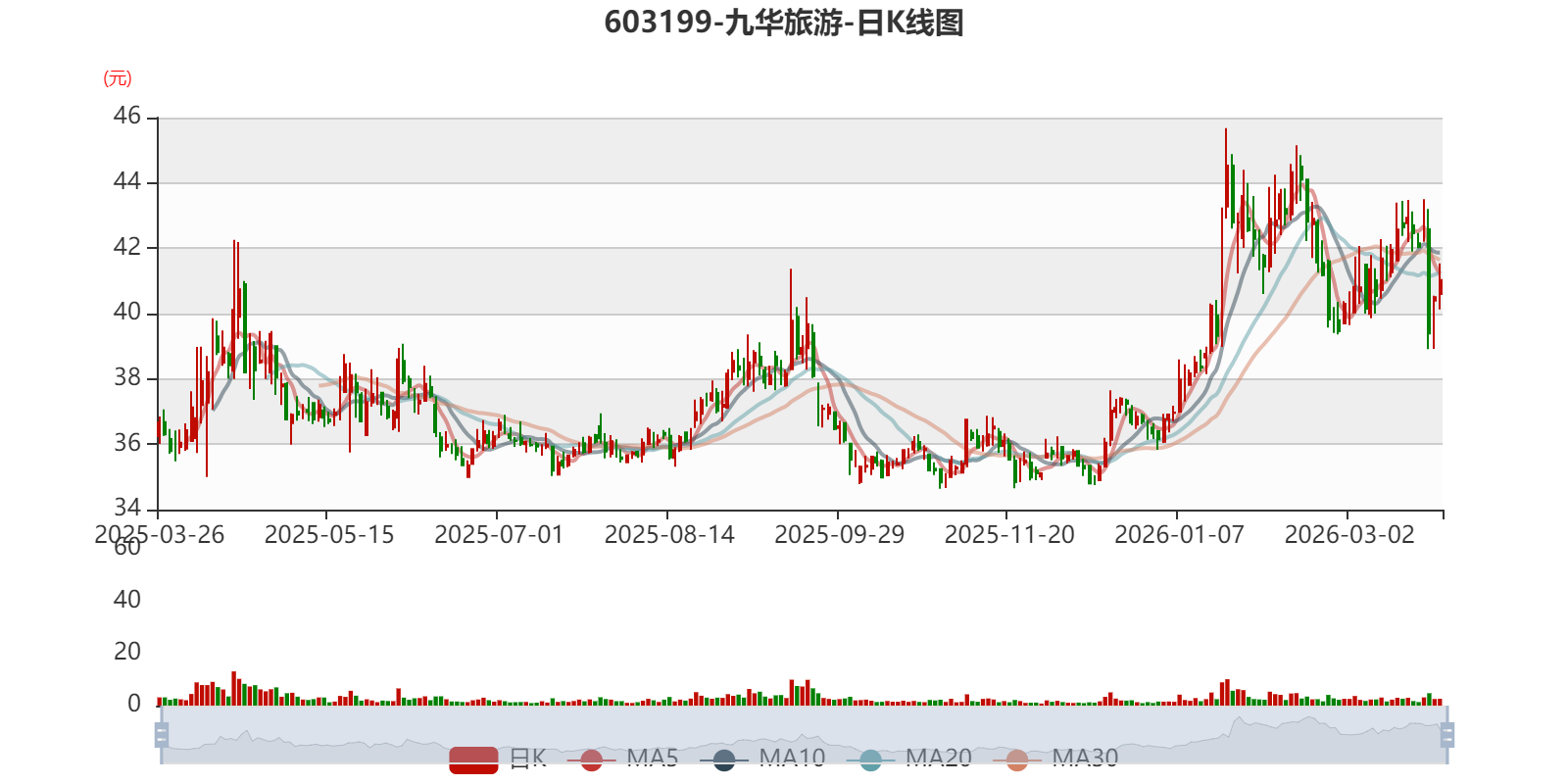Hide the MA10 moving average line
The width and height of the screenshot is (1568, 784).
click(763, 759)
